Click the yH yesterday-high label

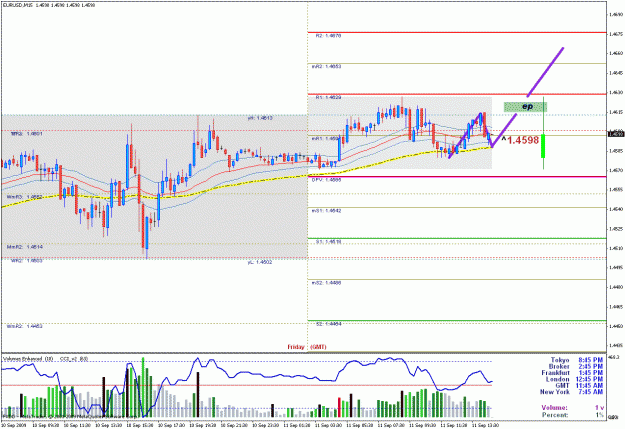coord(260,118)
